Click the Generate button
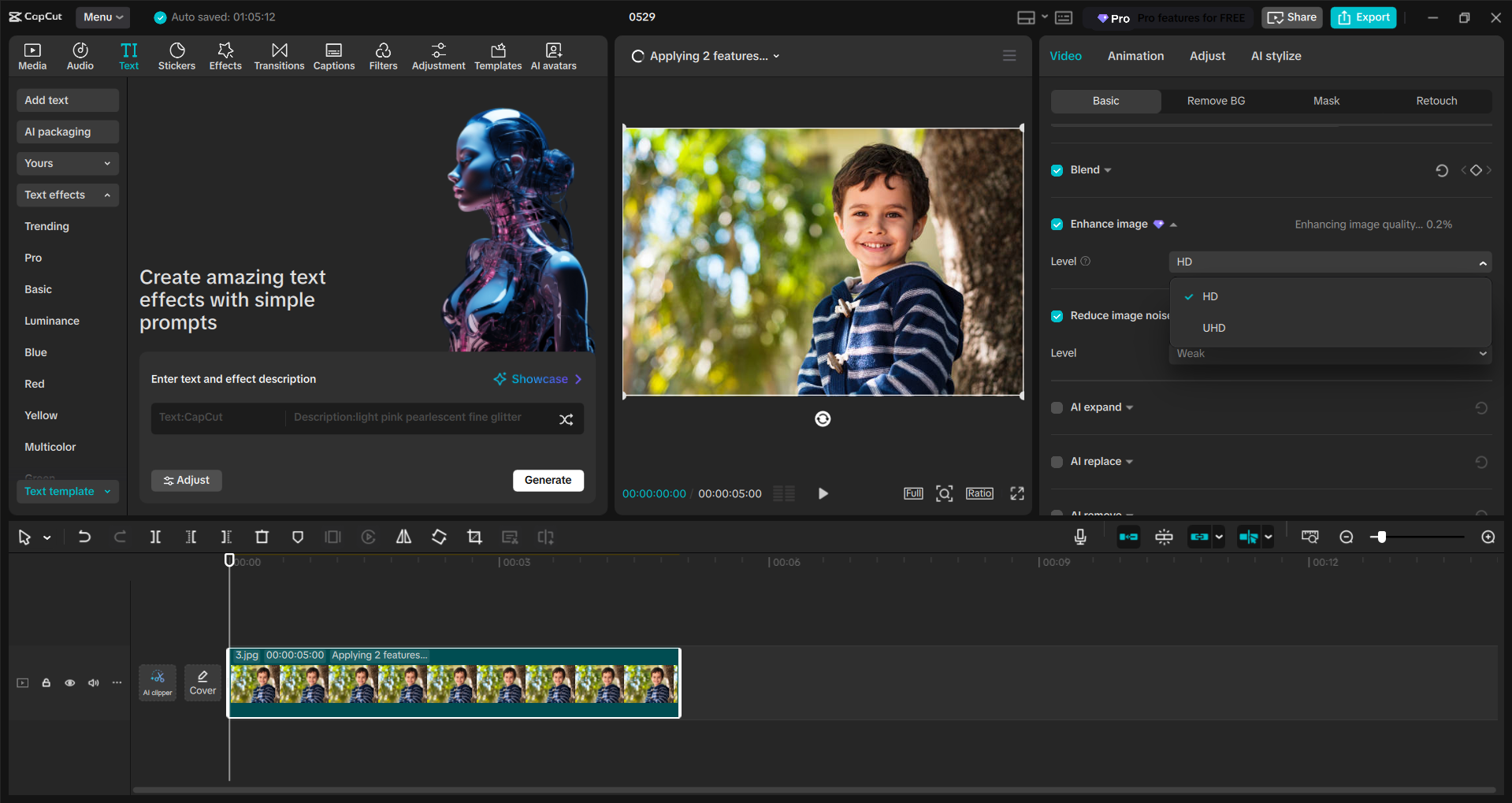Viewport: 1512px width, 803px height. pos(548,480)
